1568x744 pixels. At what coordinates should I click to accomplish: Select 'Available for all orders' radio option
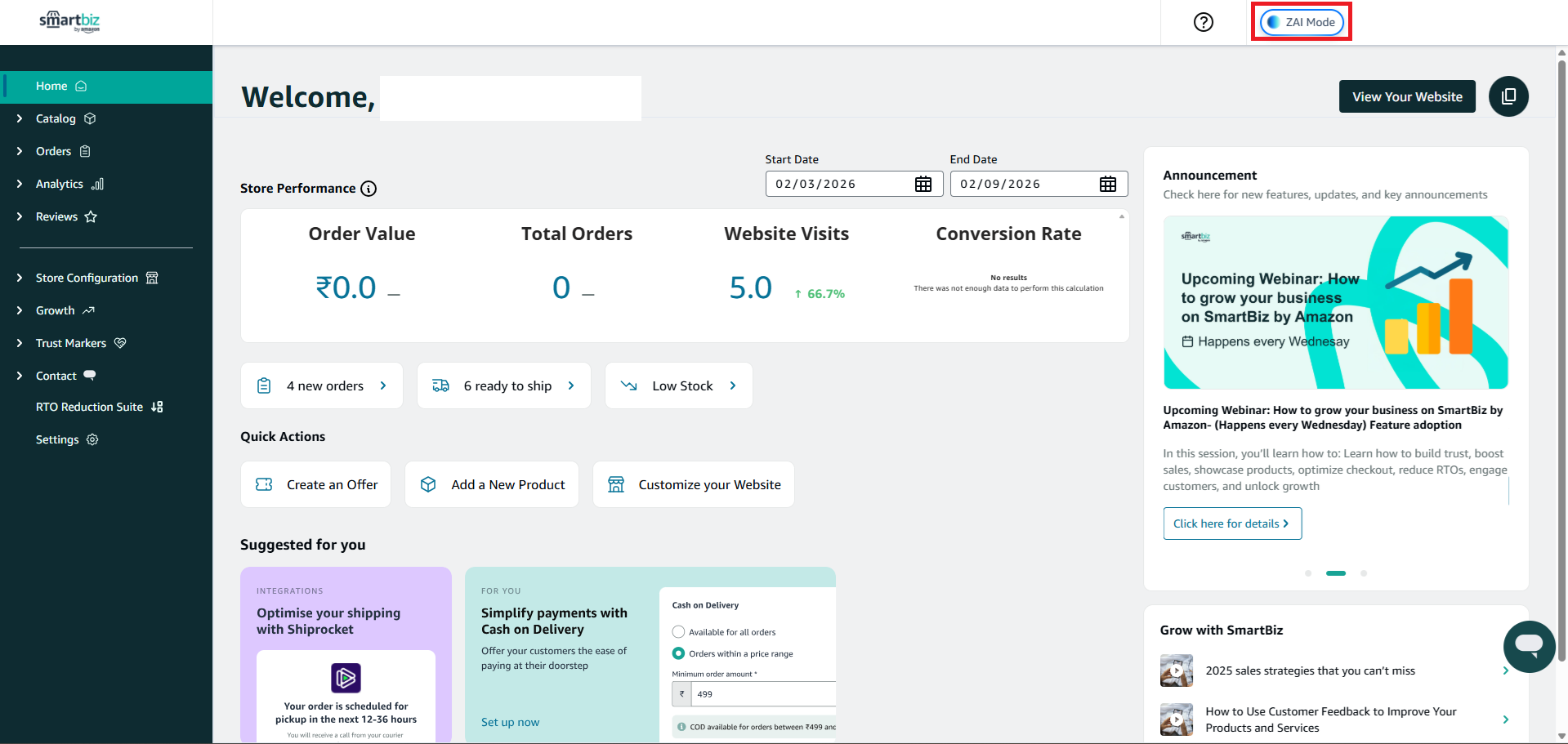tap(678, 632)
